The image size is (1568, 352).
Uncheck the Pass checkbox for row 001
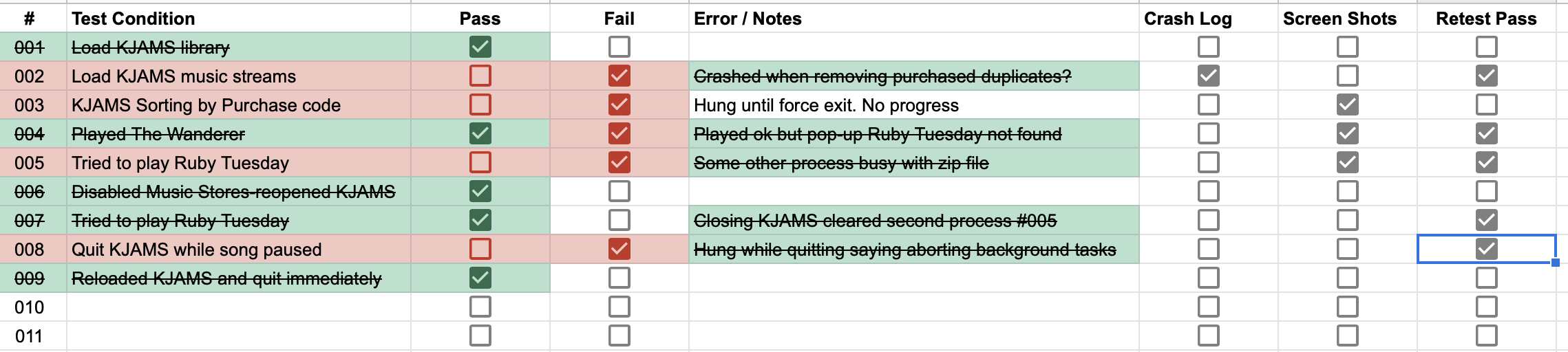point(480,47)
